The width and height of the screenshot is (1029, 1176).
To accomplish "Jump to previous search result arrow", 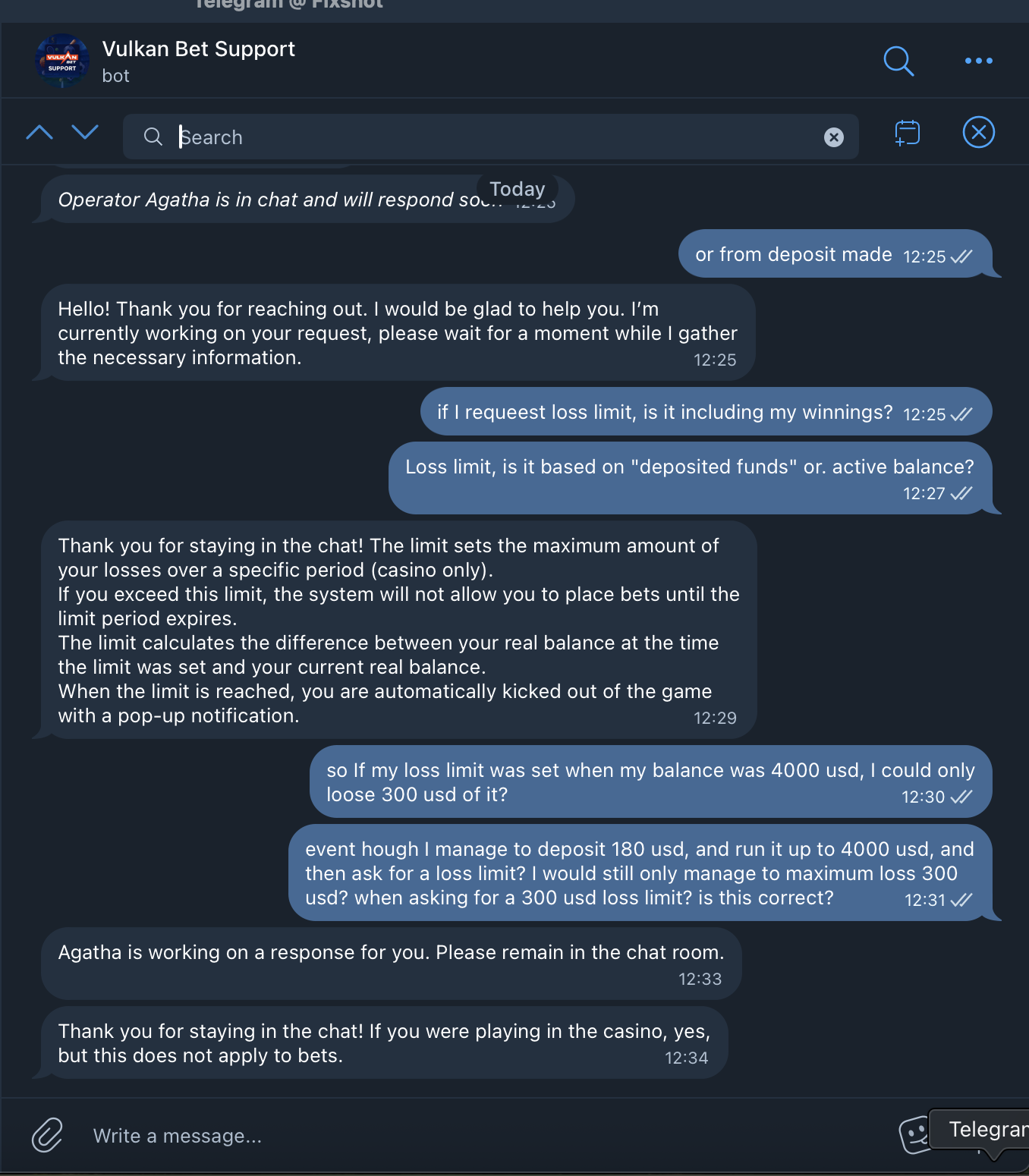I will [39, 133].
